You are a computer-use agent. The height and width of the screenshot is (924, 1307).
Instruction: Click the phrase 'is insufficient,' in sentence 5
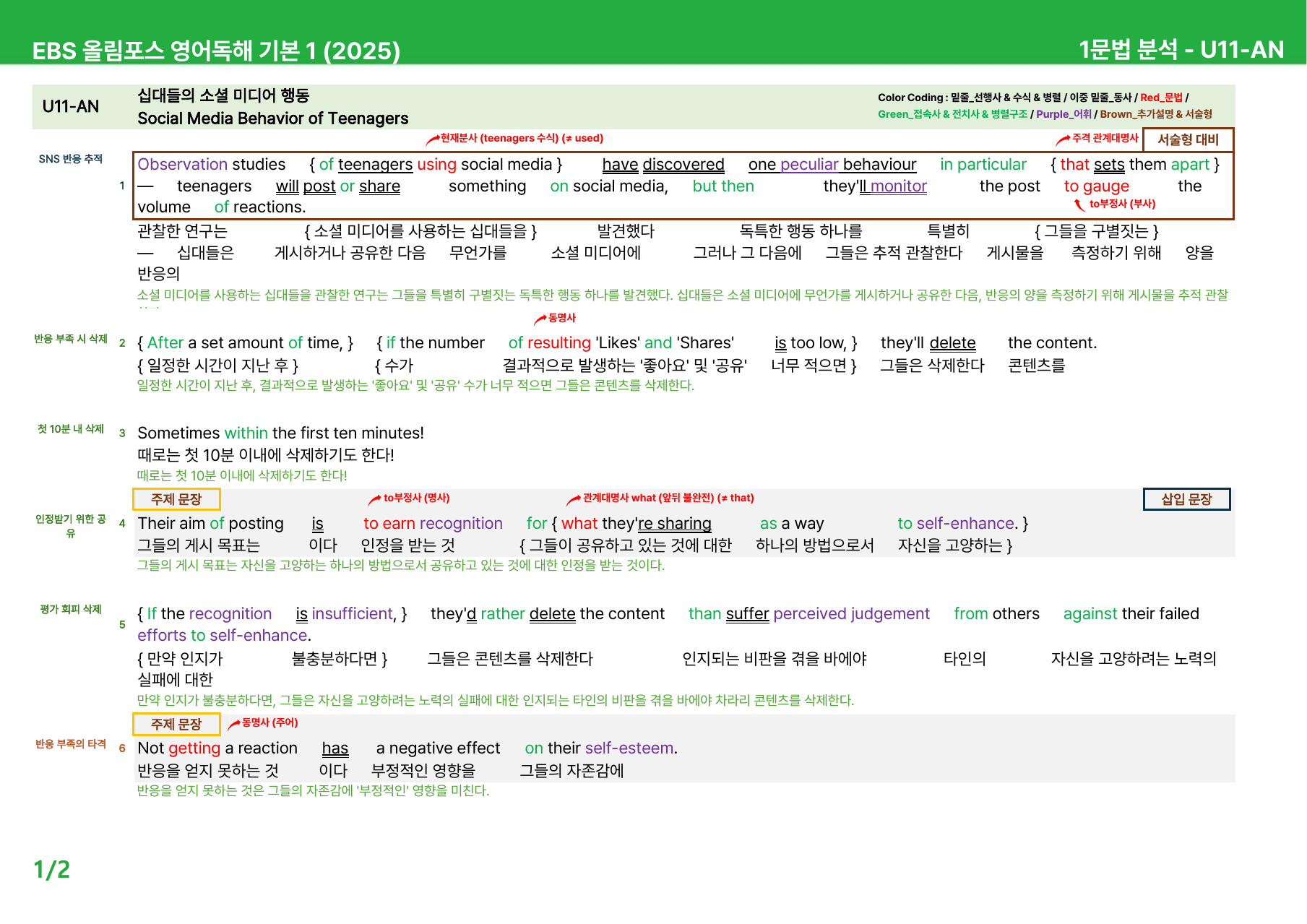click(347, 614)
